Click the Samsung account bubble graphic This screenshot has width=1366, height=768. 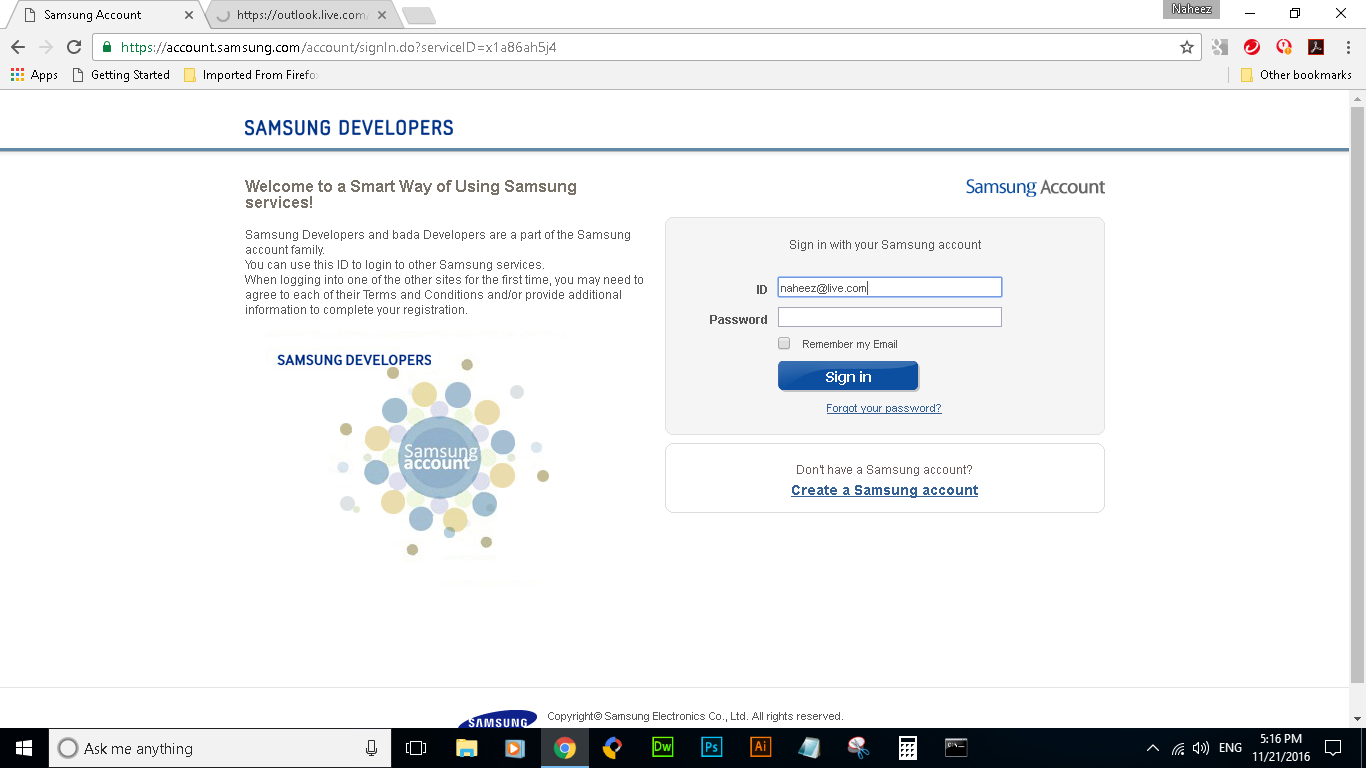click(x=440, y=457)
